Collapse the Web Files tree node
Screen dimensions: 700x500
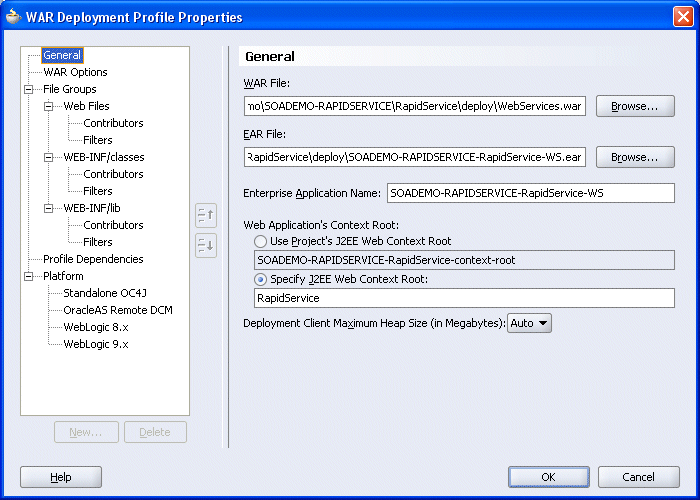(49, 106)
